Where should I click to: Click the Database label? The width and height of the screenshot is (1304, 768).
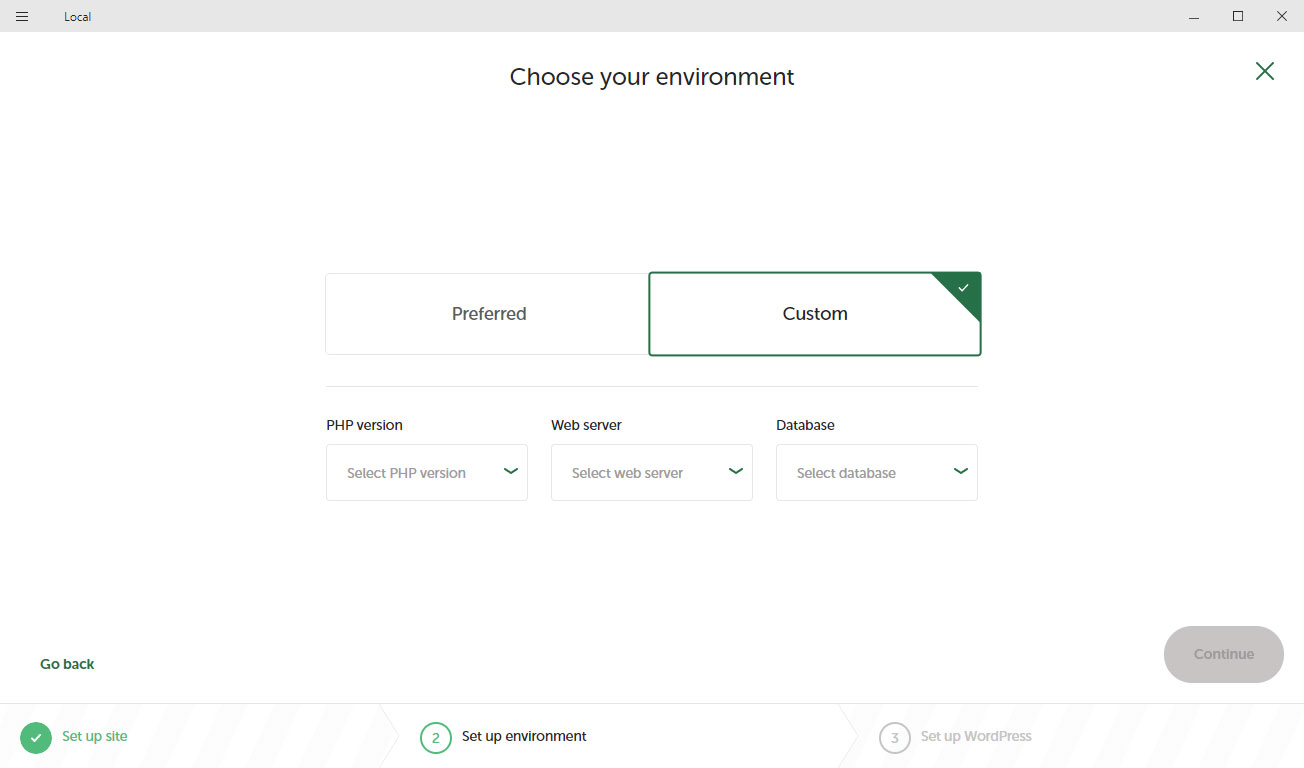805,425
